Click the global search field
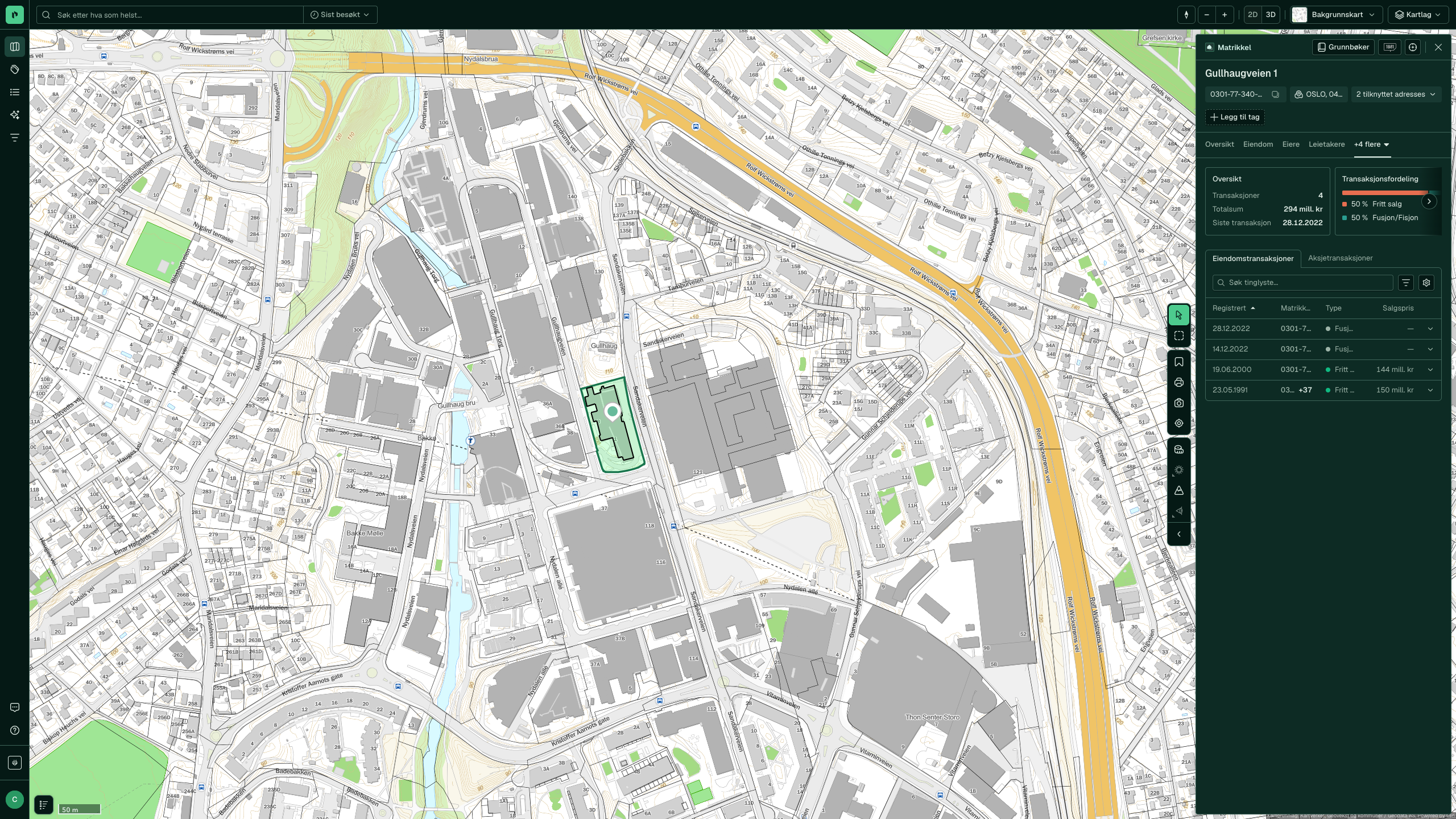Screen dimensions: 1456x819 pyautogui.click(x=171, y=15)
